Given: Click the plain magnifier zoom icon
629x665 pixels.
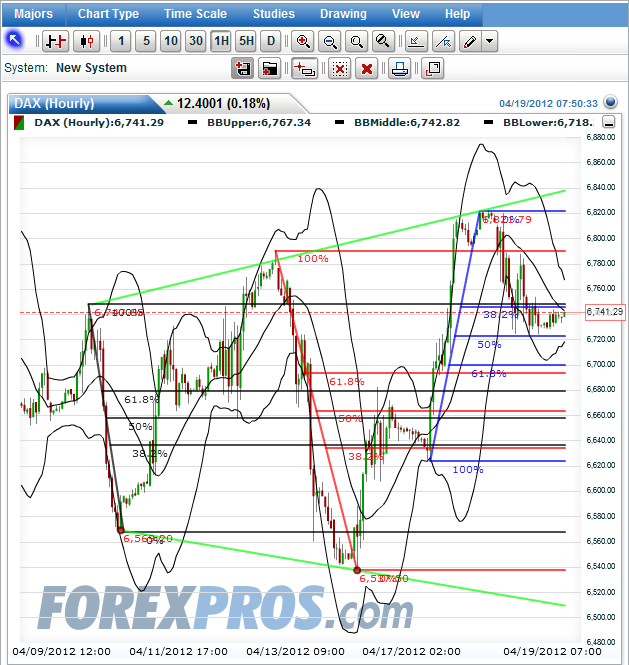Looking at the screenshot, I should tap(356, 41).
